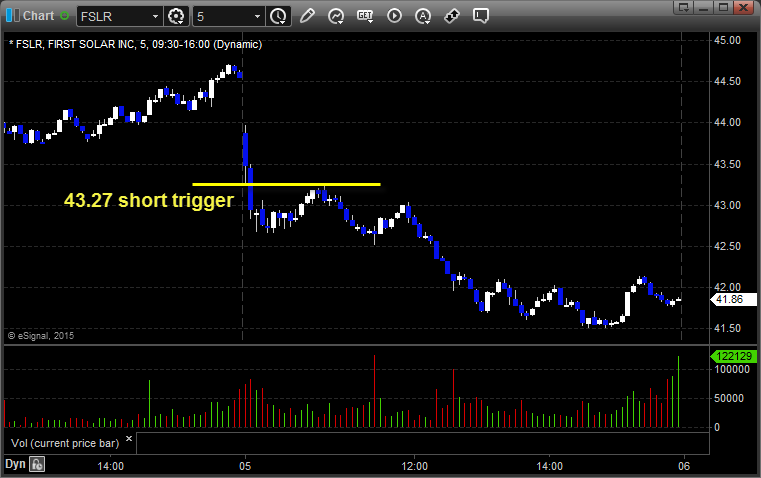Screen dimensions: 761x478
Task: Click the Dyn scaling label
Action: pos(15,464)
